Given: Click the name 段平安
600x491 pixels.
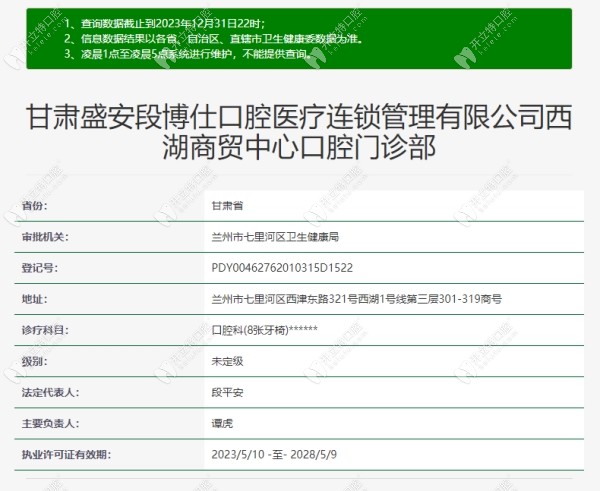Looking at the screenshot, I should 227,392.
